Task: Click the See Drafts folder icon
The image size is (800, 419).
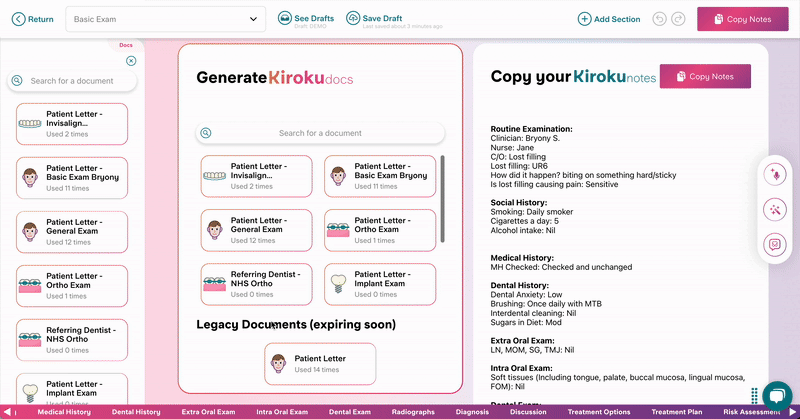Action: point(285,18)
